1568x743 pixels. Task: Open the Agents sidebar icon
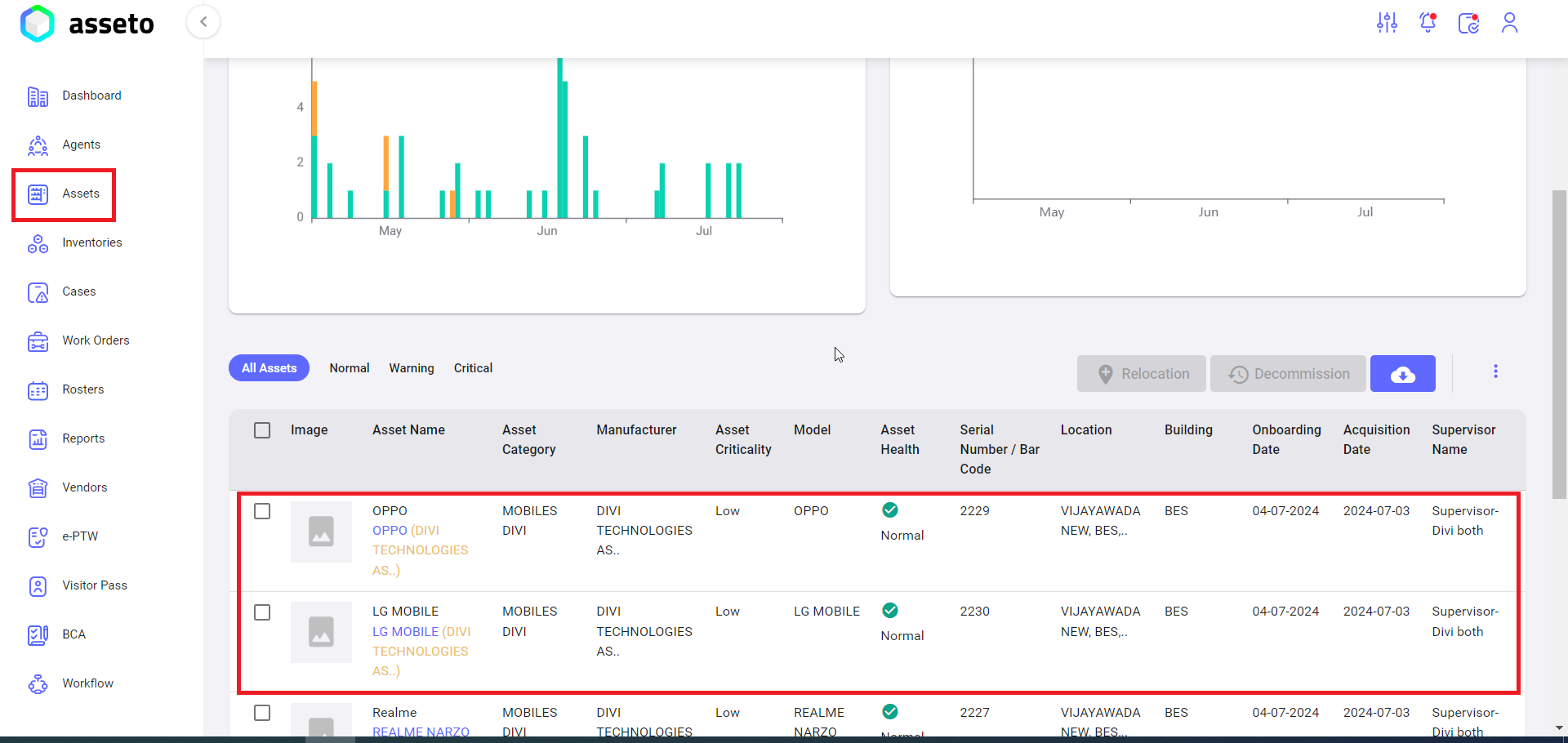click(x=38, y=145)
